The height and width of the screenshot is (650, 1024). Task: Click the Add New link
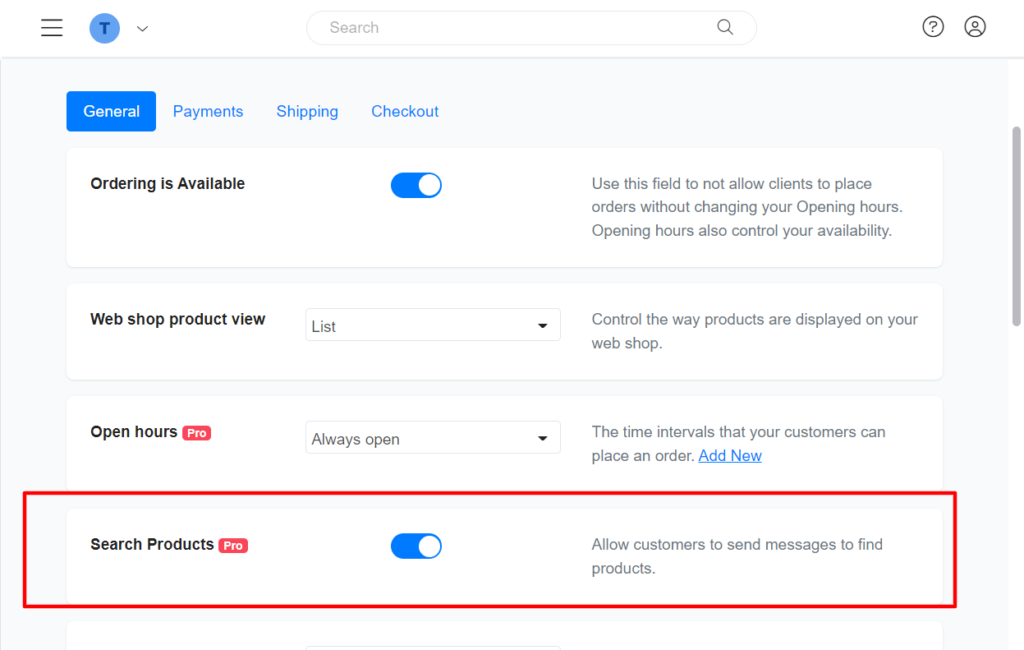(730, 456)
